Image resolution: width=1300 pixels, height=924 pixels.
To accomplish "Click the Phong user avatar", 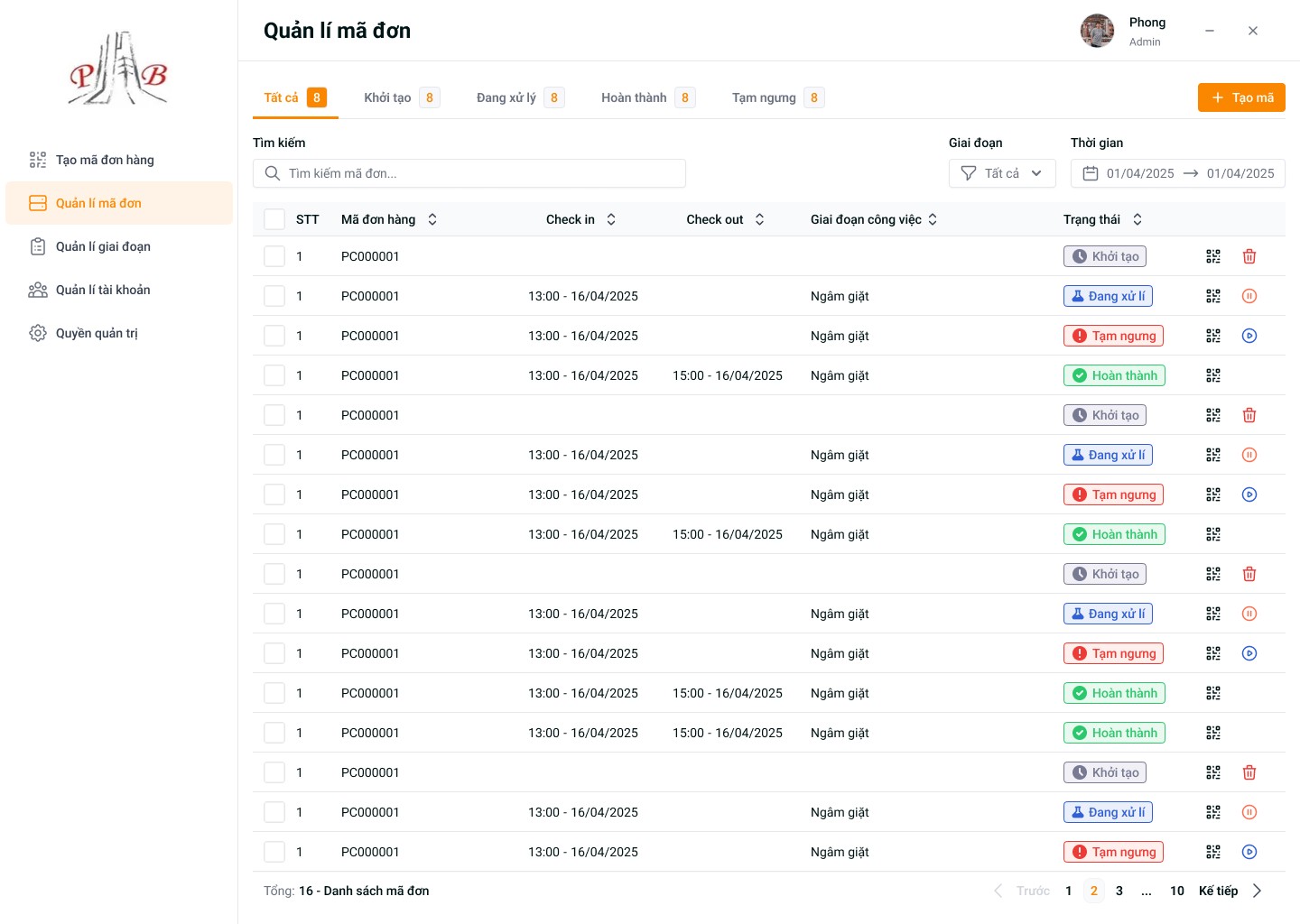I will [1097, 31].
